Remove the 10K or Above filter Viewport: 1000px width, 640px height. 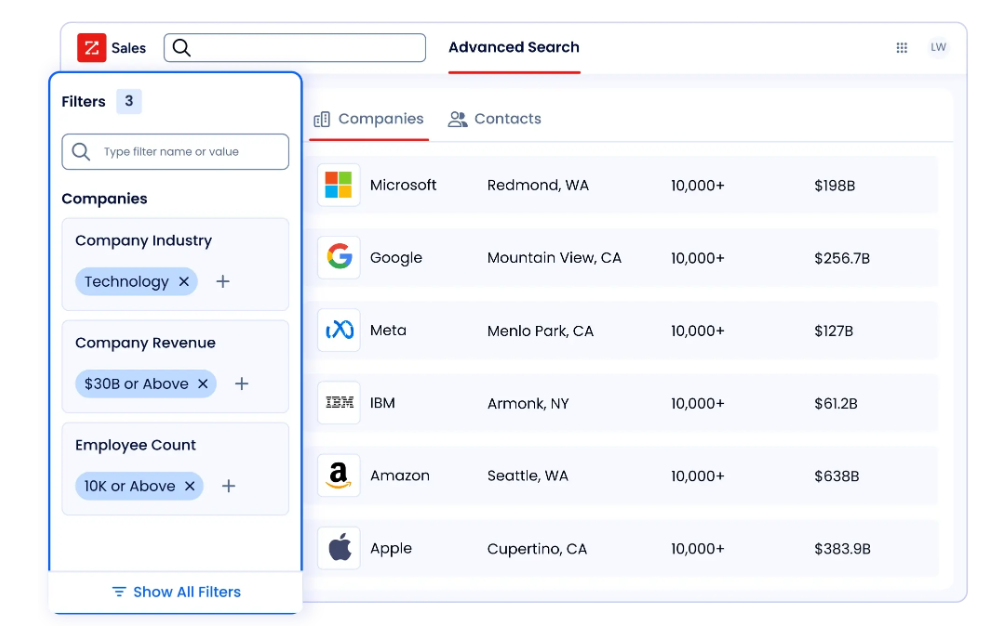pyautogui.click(x=189, y=486)
